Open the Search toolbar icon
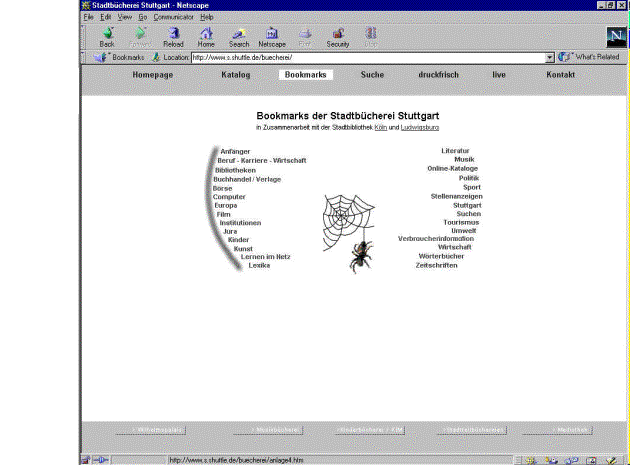The width and height of the screenshot is (630, 465). point(238,36)
